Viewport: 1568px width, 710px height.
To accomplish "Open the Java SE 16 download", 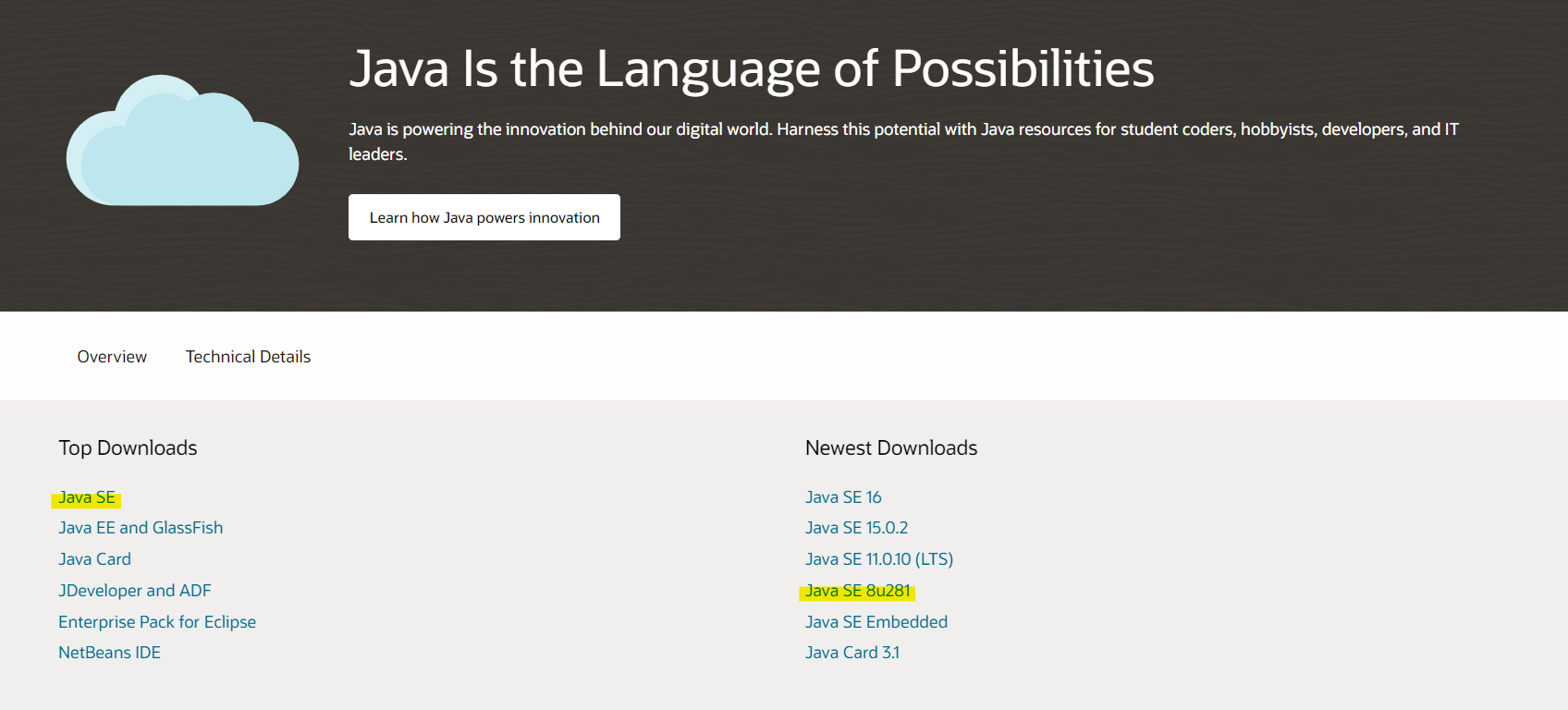I will pyautogui.click(x=843, y=497).
